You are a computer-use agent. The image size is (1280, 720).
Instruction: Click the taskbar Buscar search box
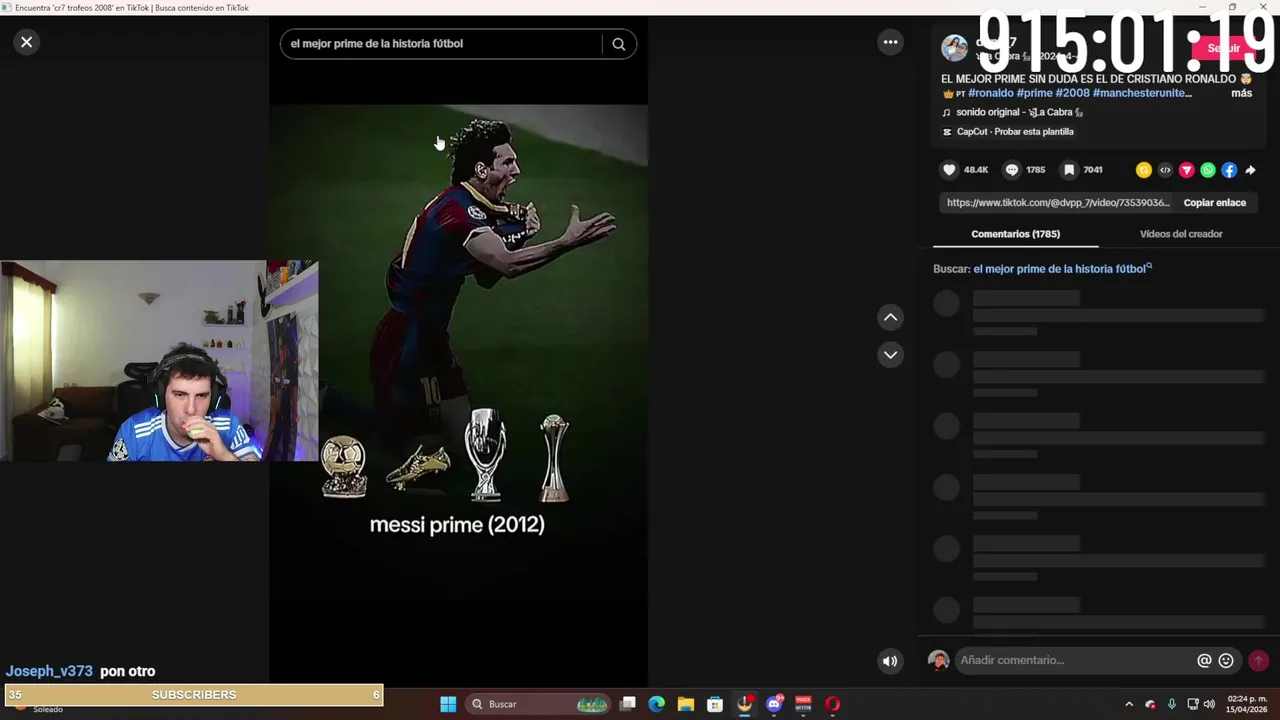[538, 704]
